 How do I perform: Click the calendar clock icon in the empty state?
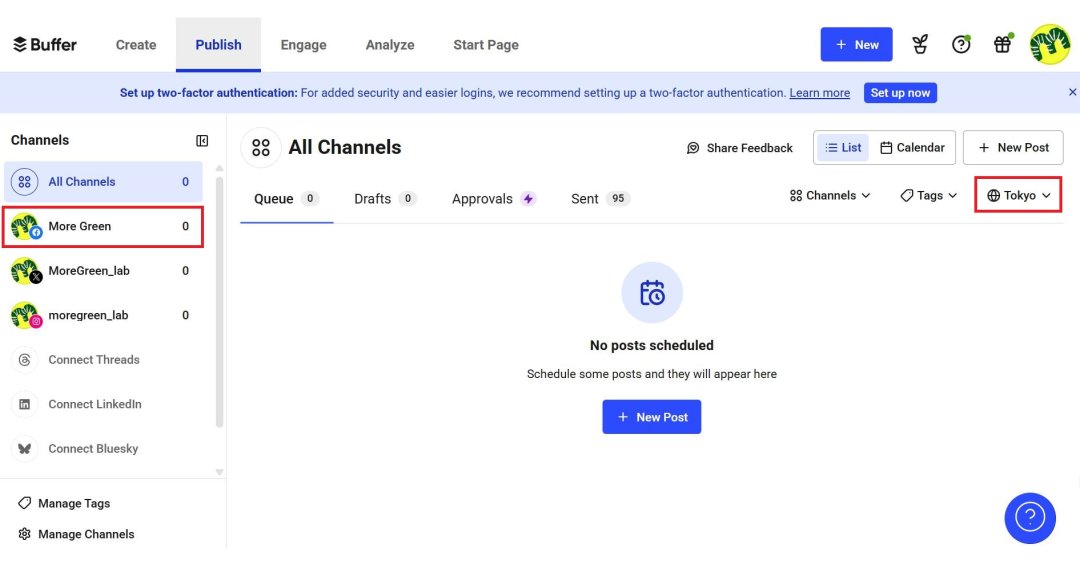pyautogui.click(x=652, y=293)
